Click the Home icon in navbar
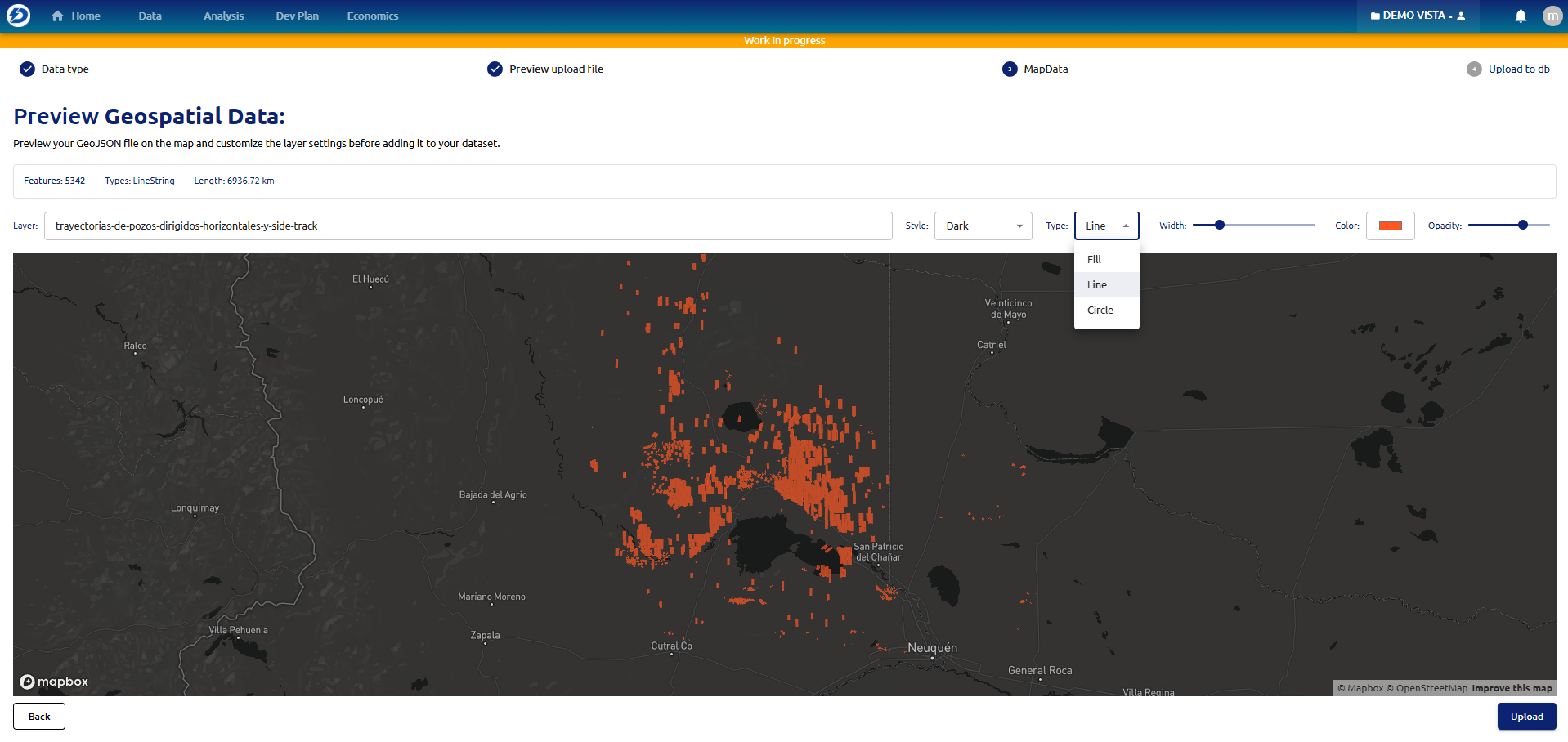Screen dimensions: 1568x742 57,16
